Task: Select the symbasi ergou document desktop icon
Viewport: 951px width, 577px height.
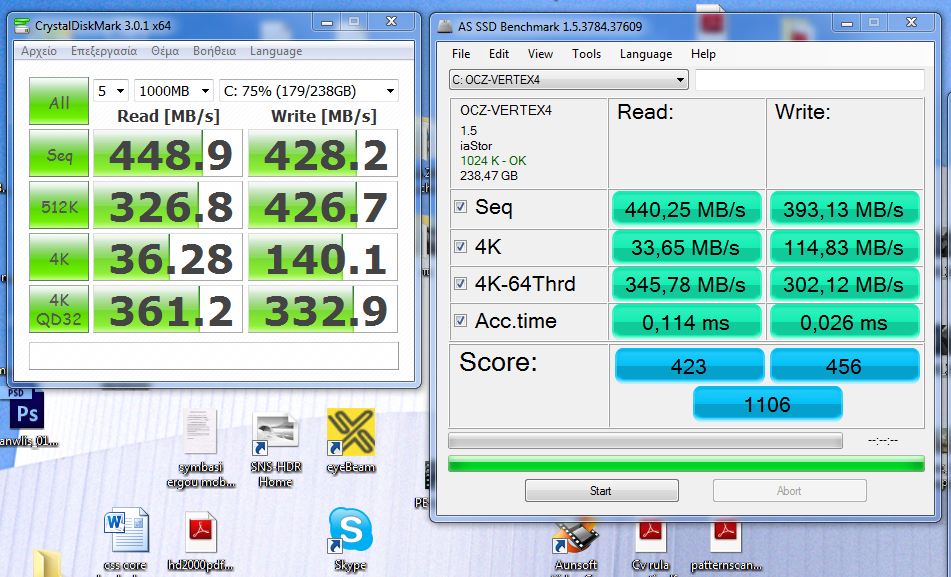Action: [201, 448]
